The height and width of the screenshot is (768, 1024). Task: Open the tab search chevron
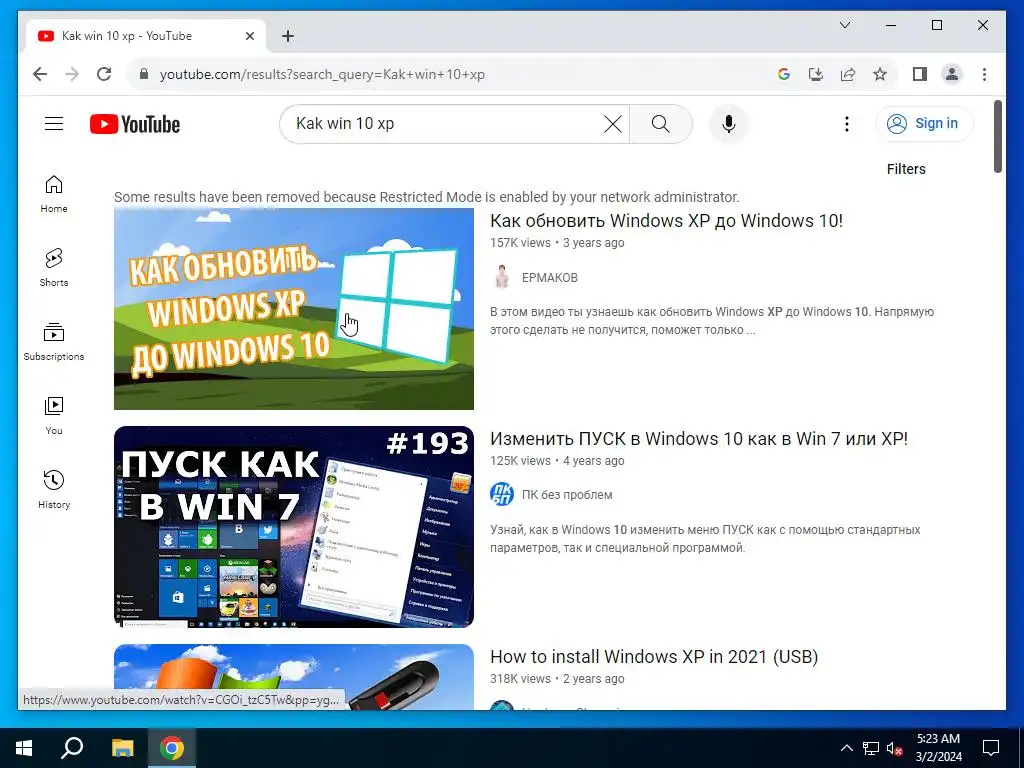pos(844,25)
